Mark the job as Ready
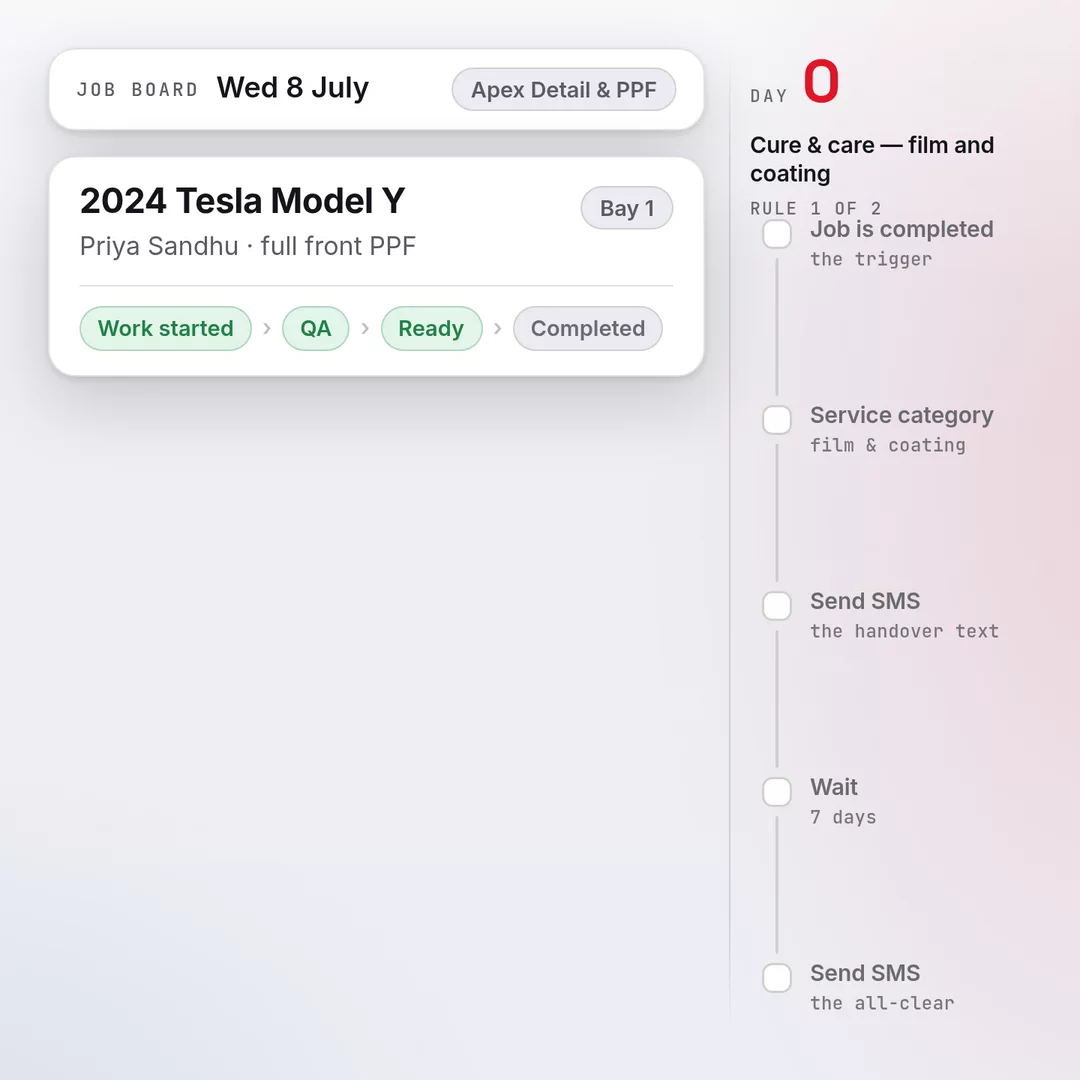Viewport: 1080px width, 1080px height. (431, 329)
